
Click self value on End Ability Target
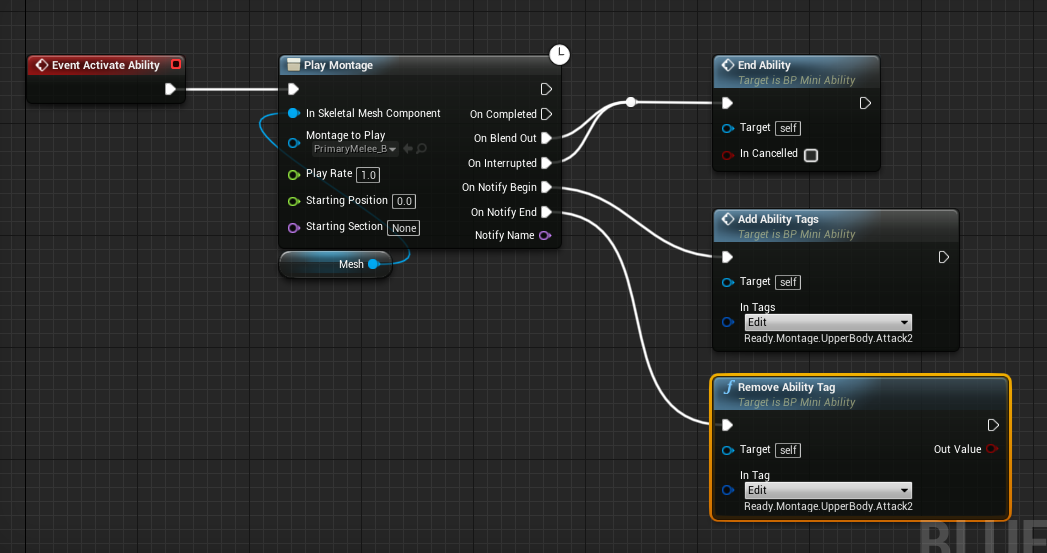pos(788,128)
